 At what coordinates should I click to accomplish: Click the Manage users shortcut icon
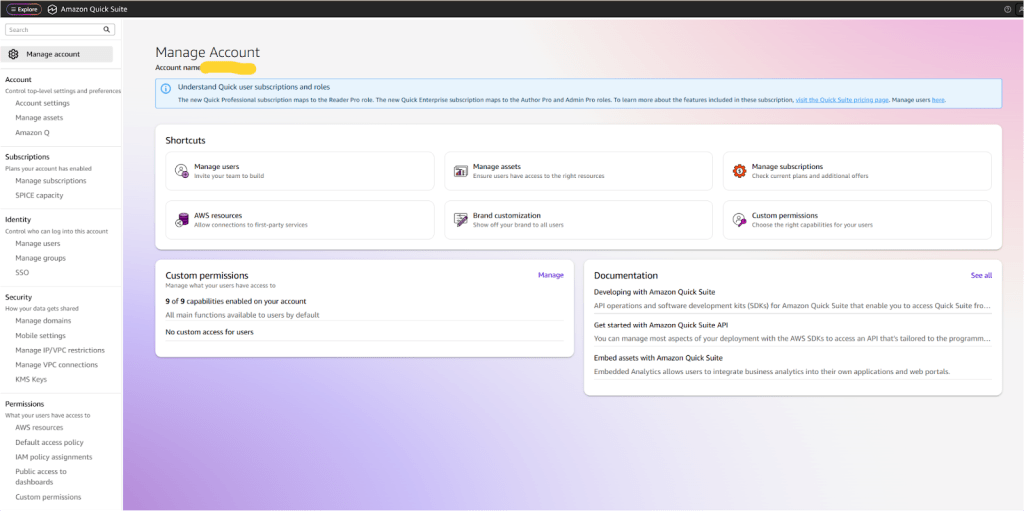coord(181,171)
